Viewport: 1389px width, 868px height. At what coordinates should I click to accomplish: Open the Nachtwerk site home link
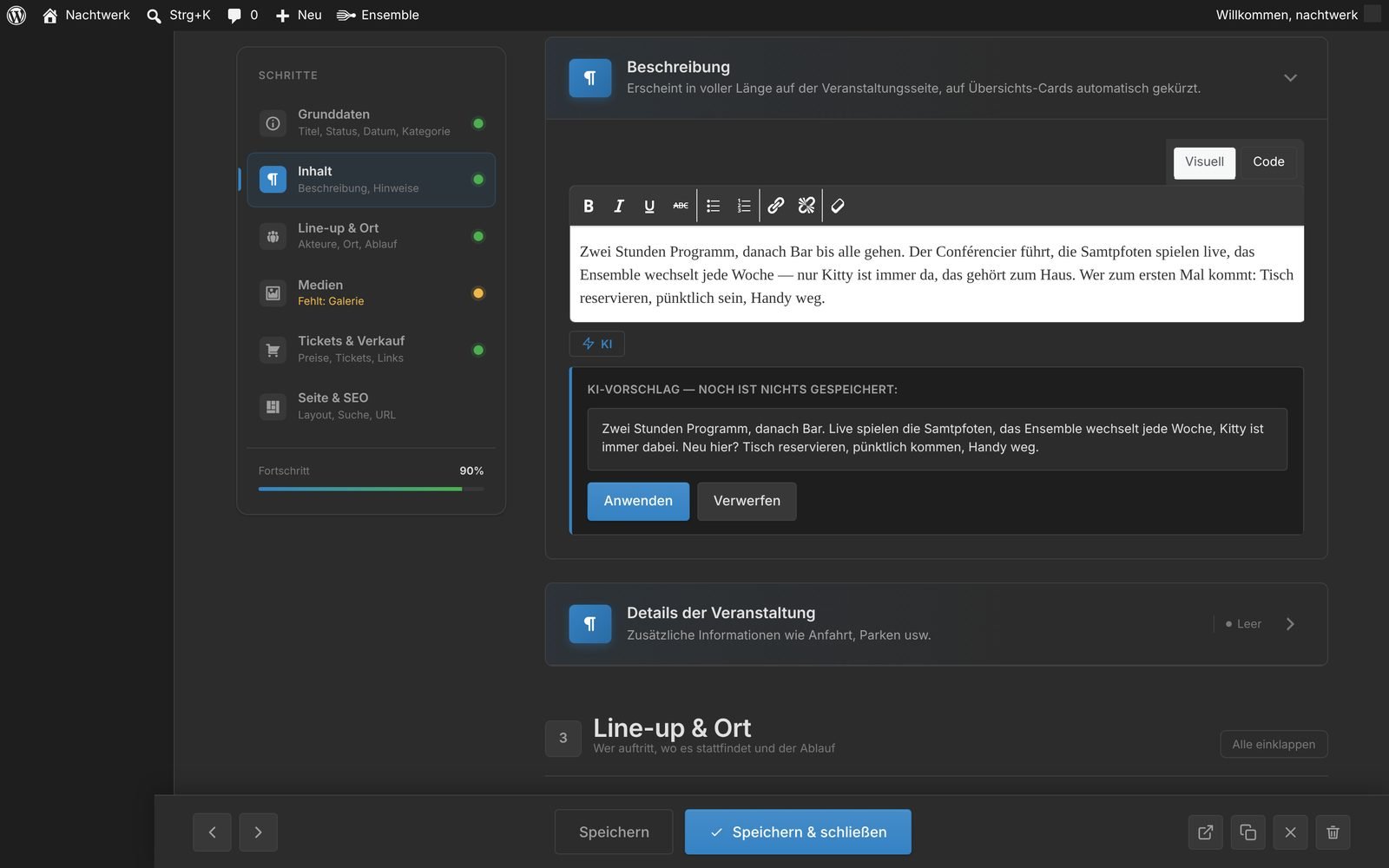(86, 15)
